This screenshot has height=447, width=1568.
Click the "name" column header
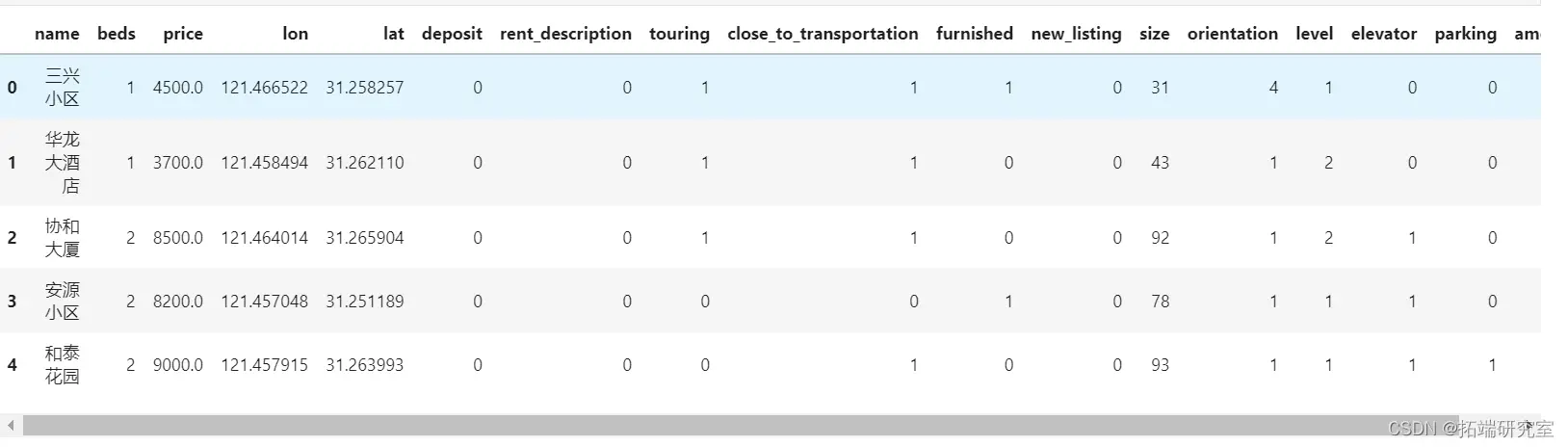(57, 34)
